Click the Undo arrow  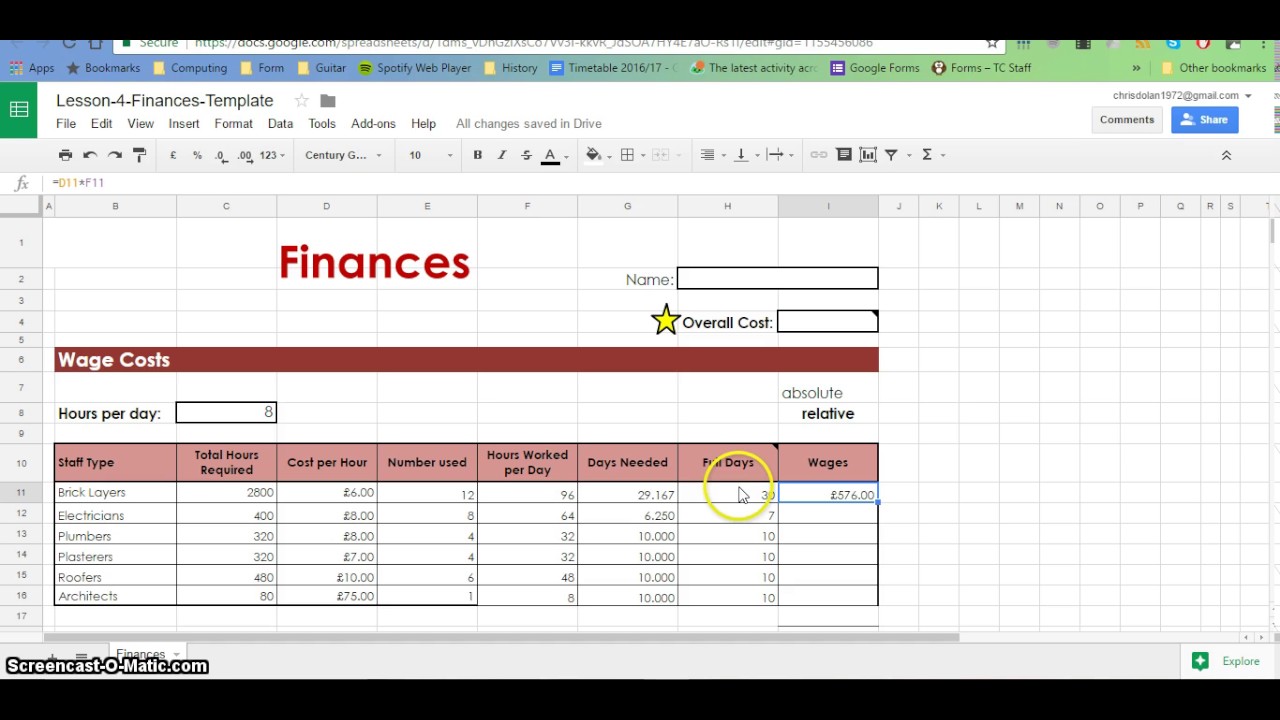(90, 155)
